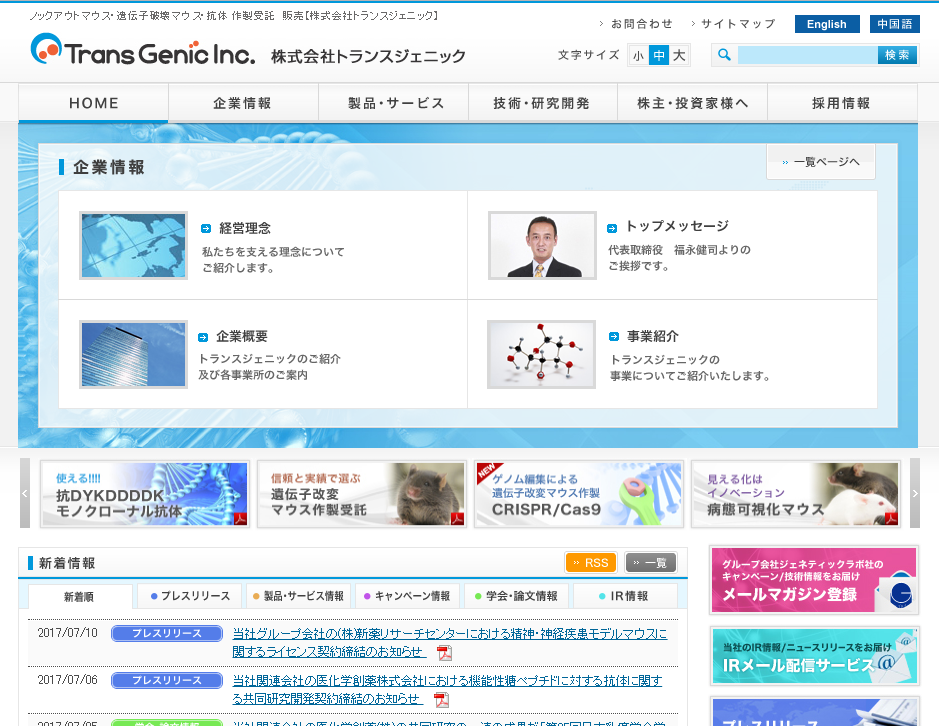Open the 製品・サービス navigation menu
Viewport: 939px width, 726px height.
point(393,103)
